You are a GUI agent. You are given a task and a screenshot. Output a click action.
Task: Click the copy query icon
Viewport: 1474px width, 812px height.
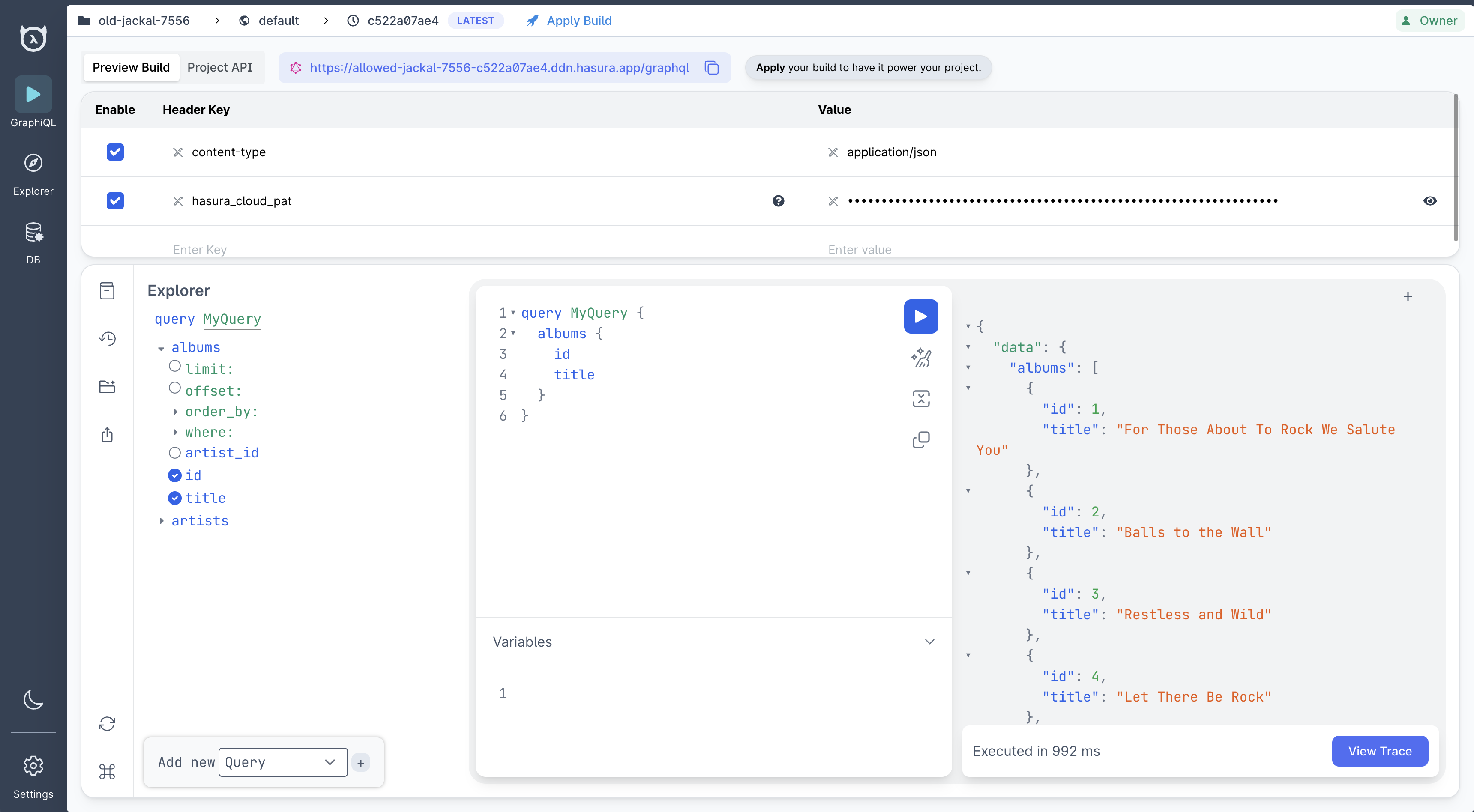pos(920,439)
